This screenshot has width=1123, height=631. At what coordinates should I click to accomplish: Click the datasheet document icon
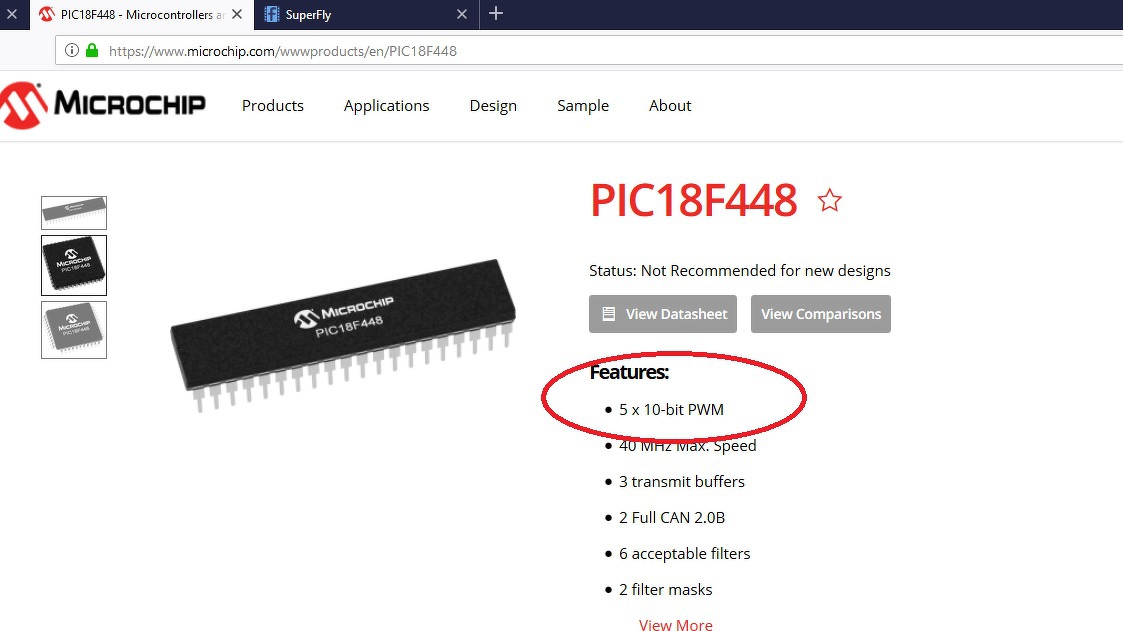(609, 314)
